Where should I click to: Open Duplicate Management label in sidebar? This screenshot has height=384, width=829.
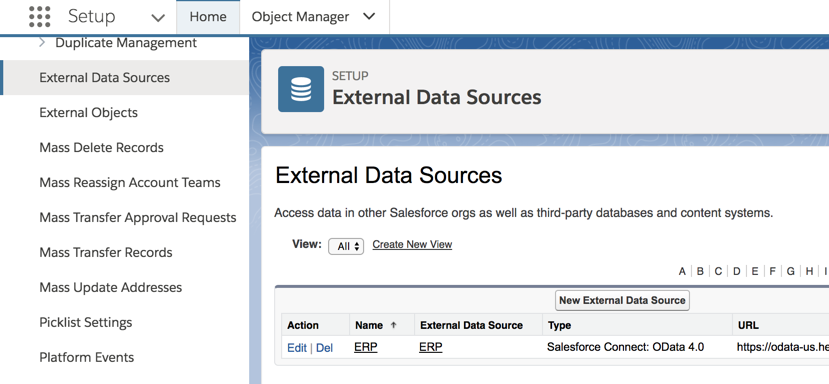[x=126, y=43]
